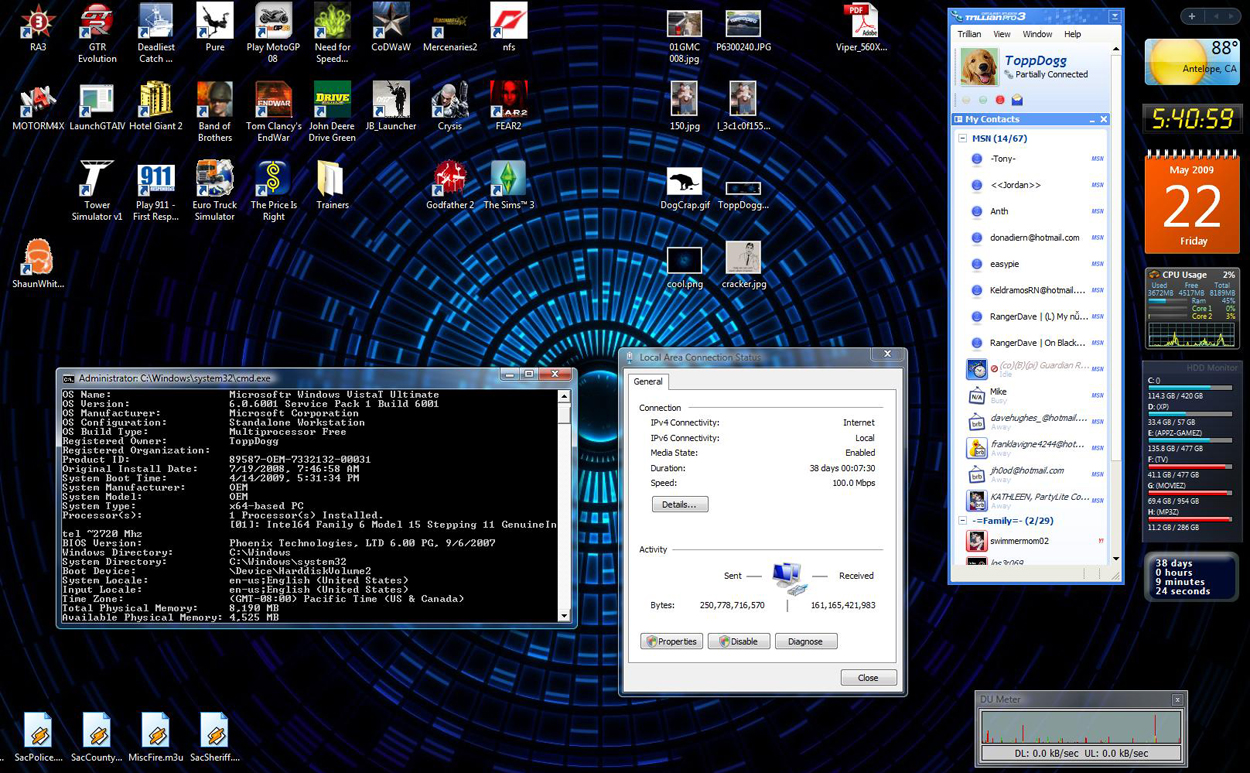This screenshot has width=1250, height=773.
Task: Open the Trillian title bar dropdown arrow
Action: click(x=1114, y=17)
